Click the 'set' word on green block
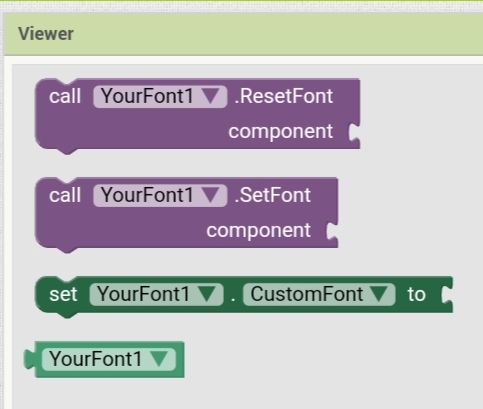This screenshot has height=409, width=483. [63, 295]
